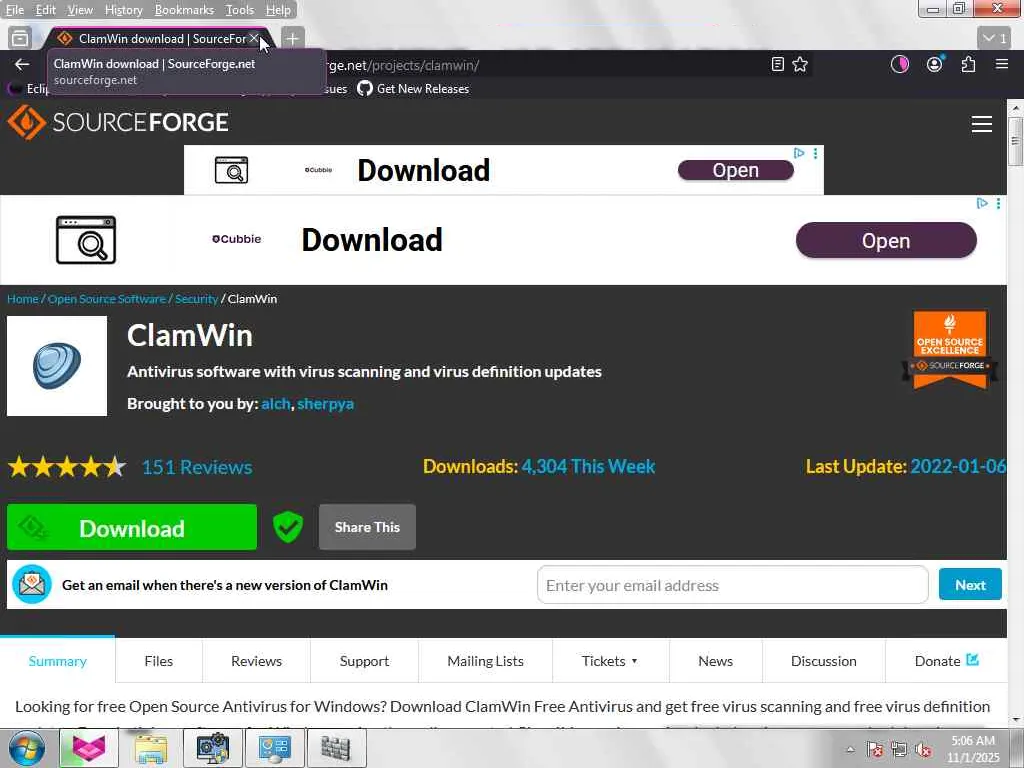Follow the Open Source Software breadcrumb
This screenshot has width=1024, height=768.
[106, 298]
